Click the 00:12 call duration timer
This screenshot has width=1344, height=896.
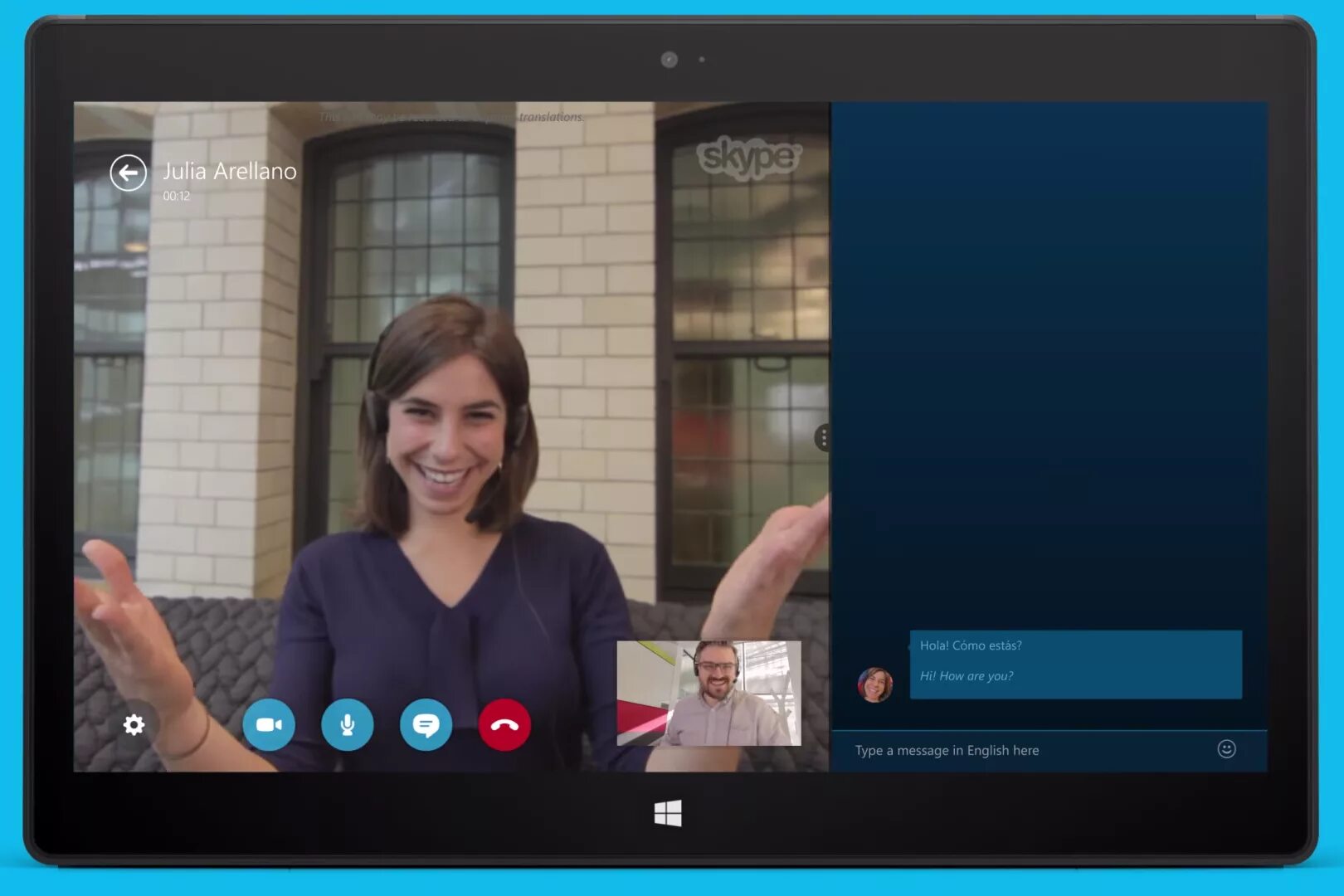(176, 197)
